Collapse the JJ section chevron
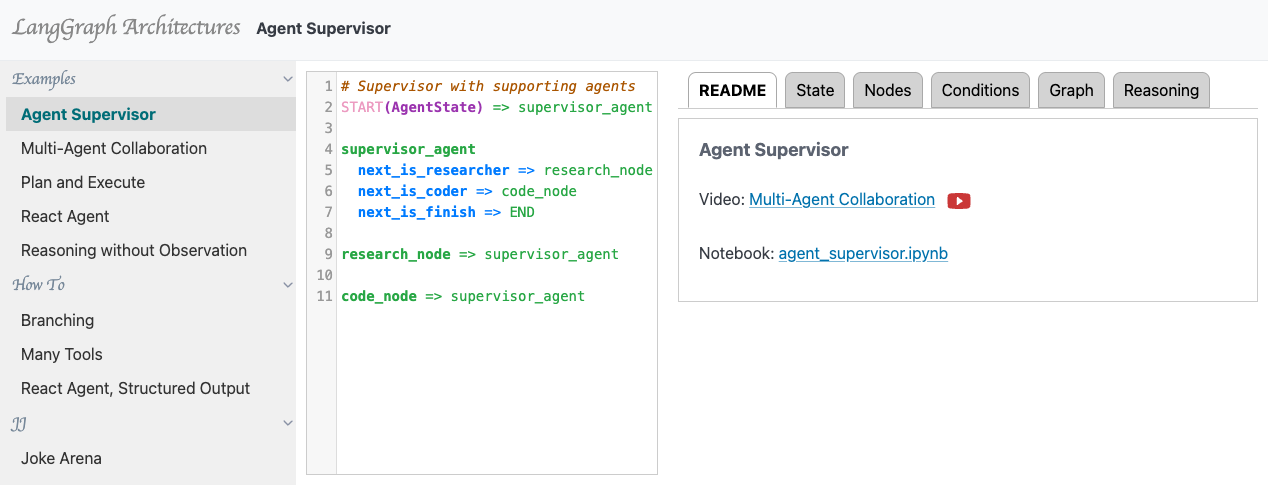 click(288, 424)
